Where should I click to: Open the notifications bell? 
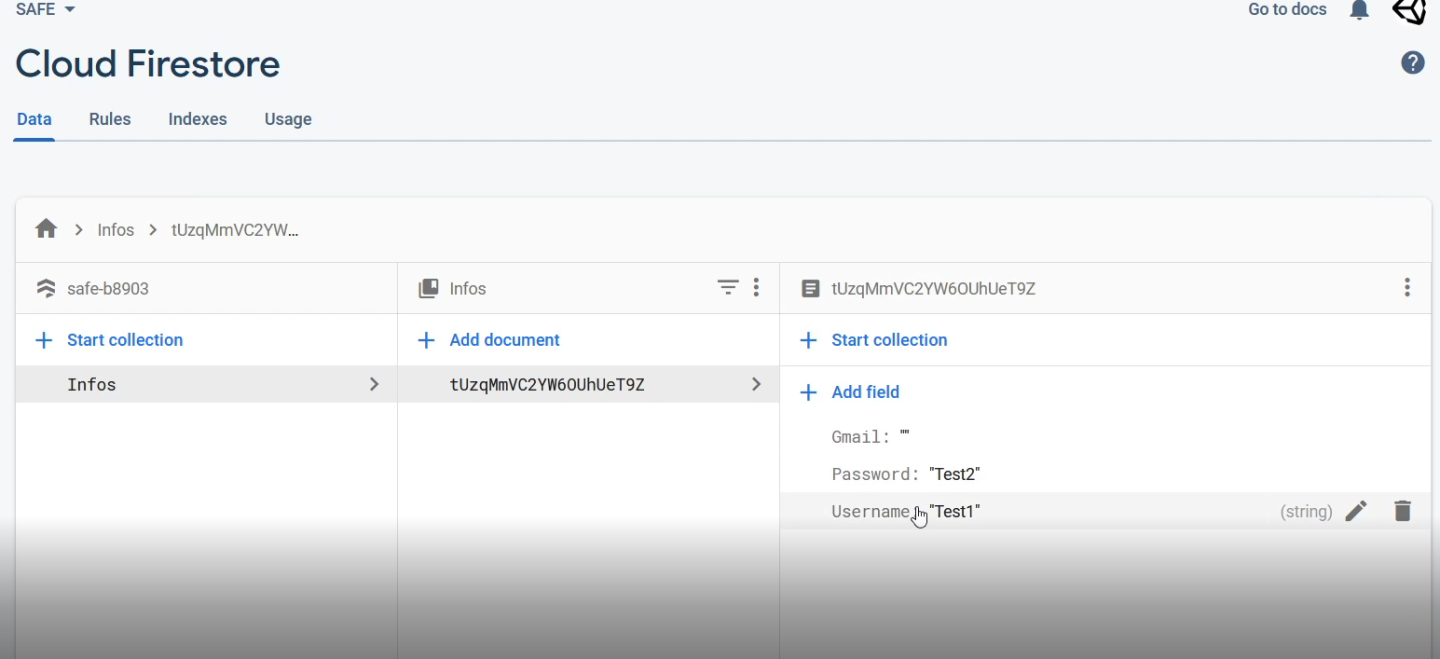[1359, 10]
